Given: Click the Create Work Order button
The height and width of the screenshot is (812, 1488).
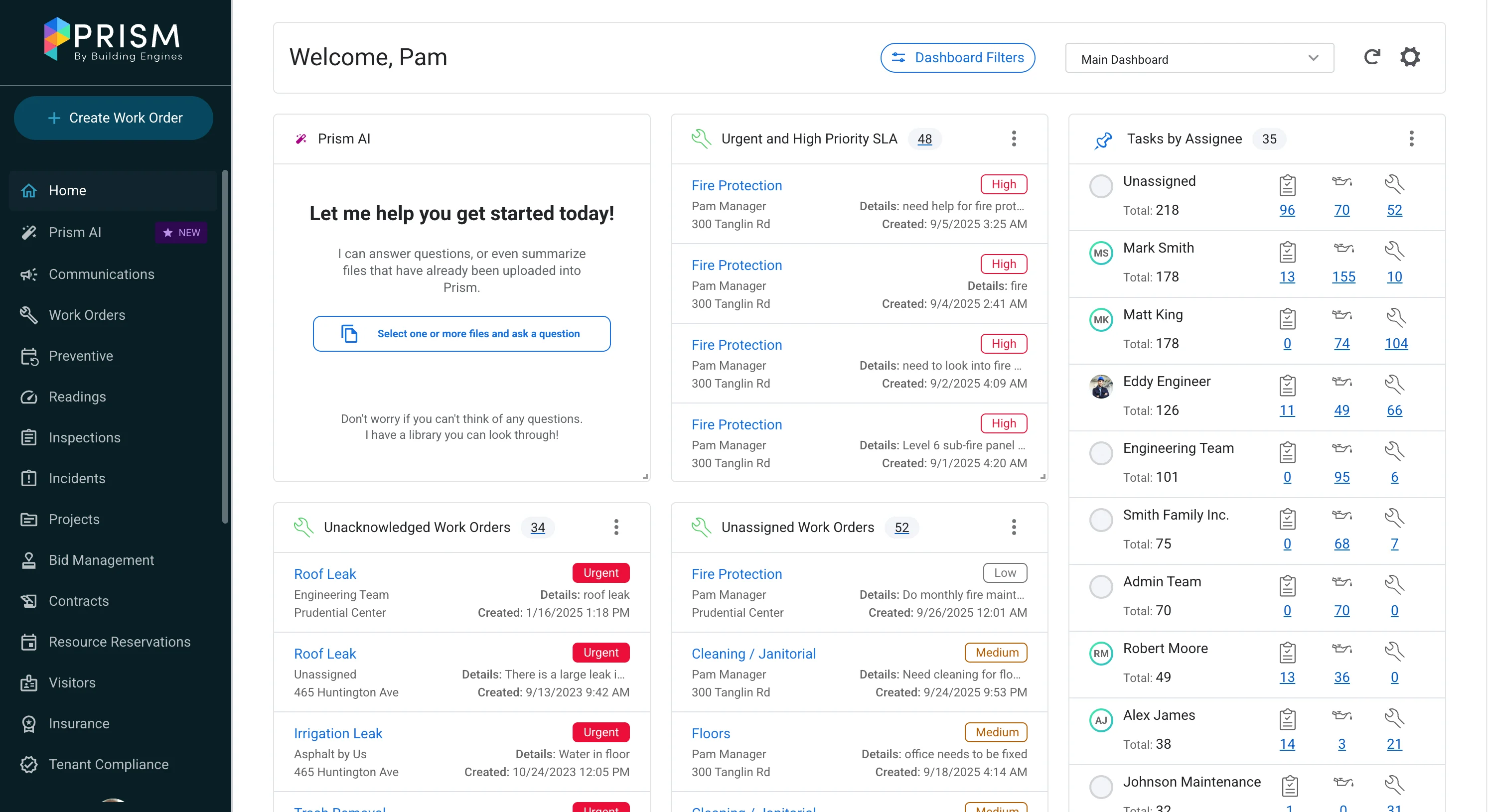Looking at the screenshot, I should (114, 118).
